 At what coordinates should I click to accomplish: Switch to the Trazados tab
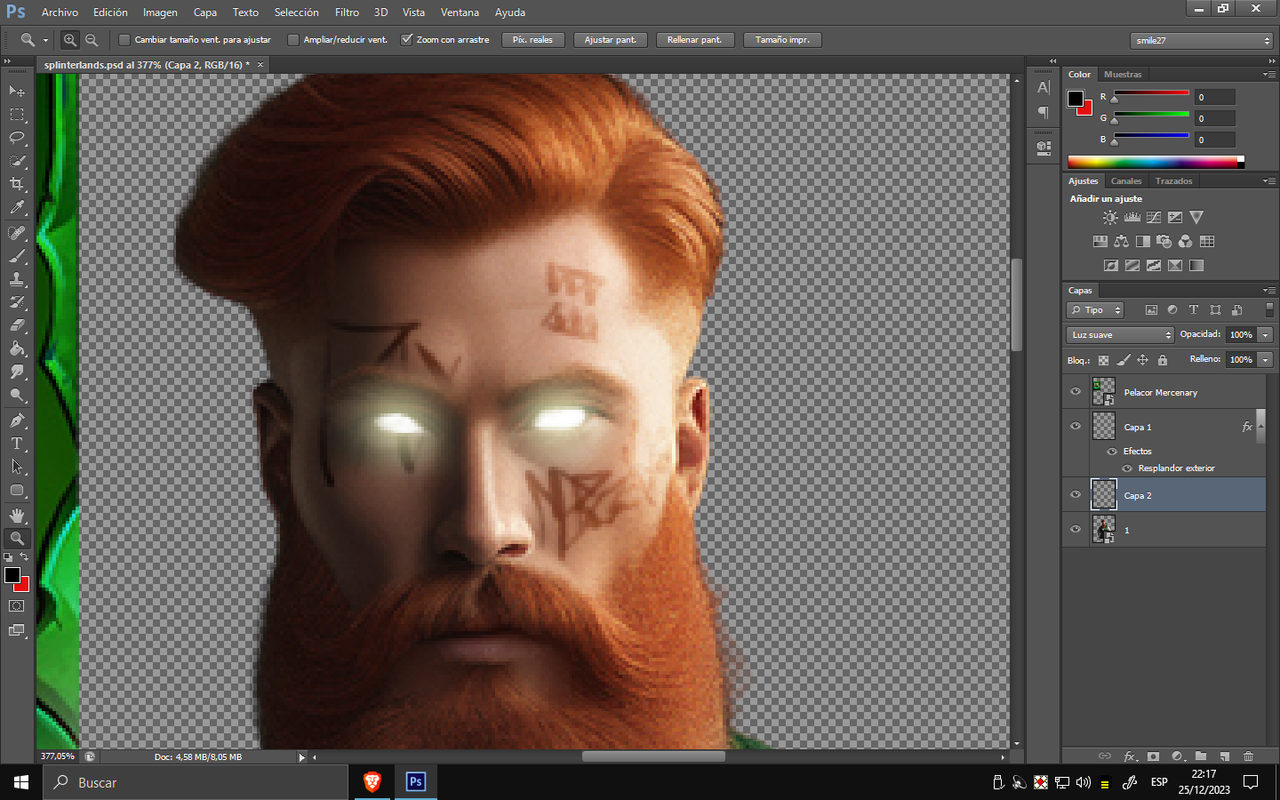pyautogui.click(x=1173, y=181)
